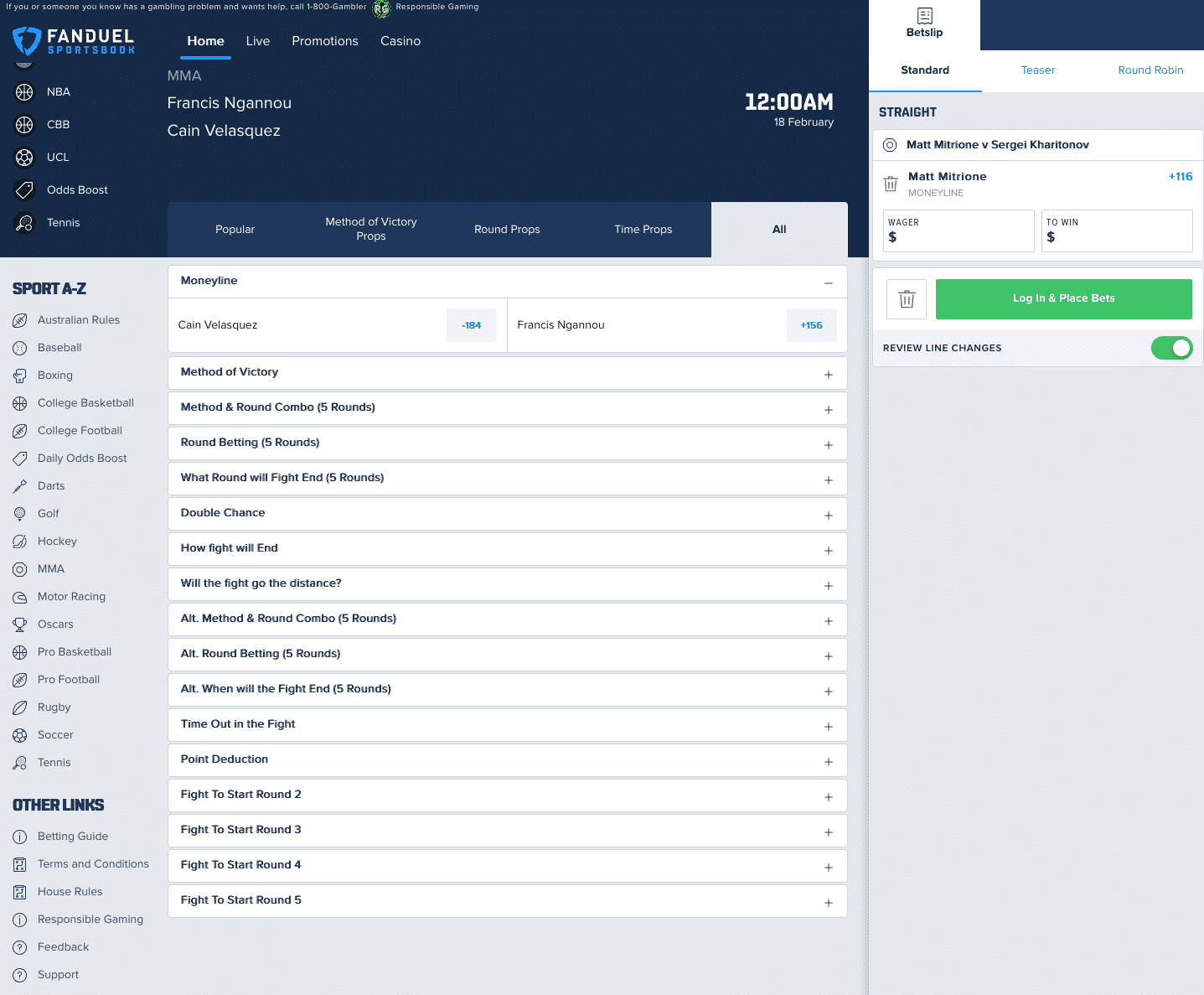Expand Method of Victory section
This screenshot has height=995, width=1204.
click(828, 375)
